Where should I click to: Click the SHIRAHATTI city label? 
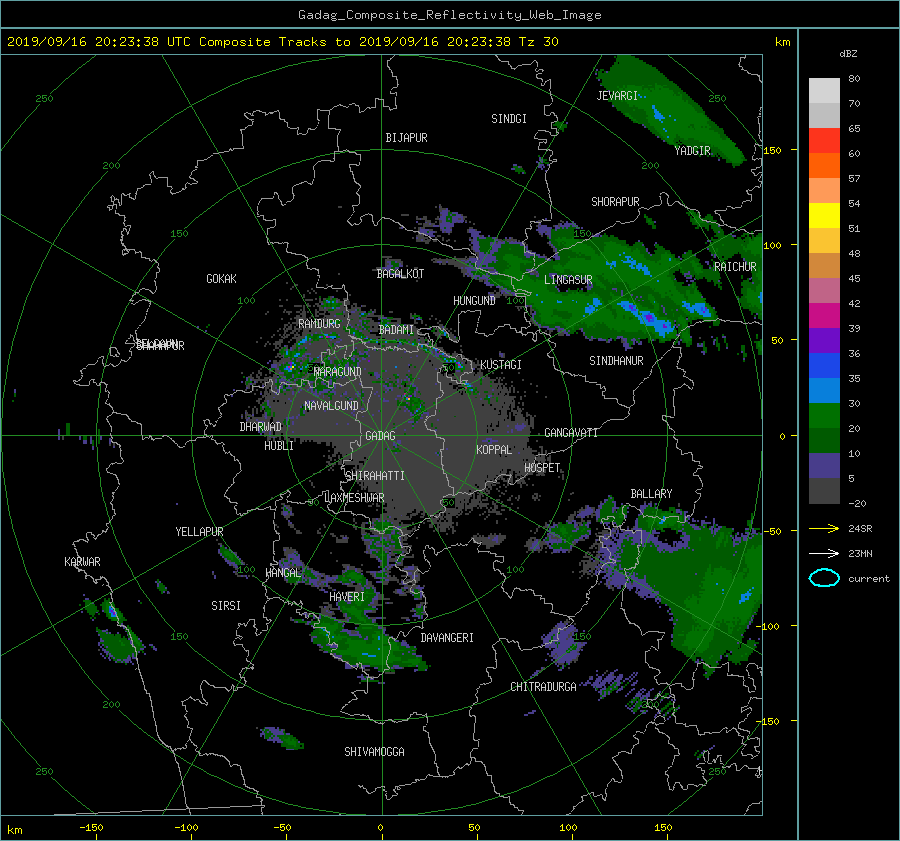pyautogui.click(x=375, y=476)
